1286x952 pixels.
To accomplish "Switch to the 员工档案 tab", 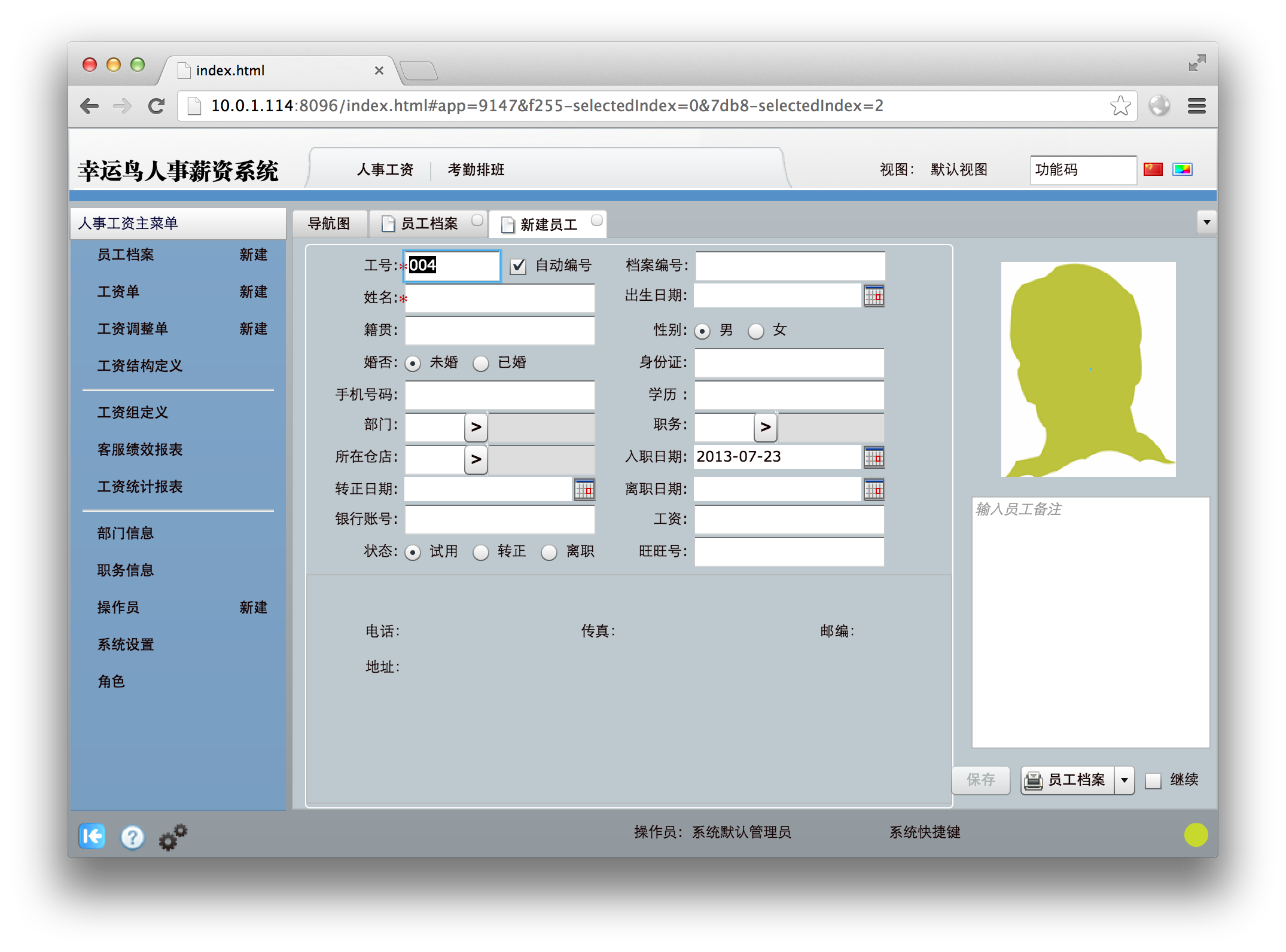I will [428, 224].
